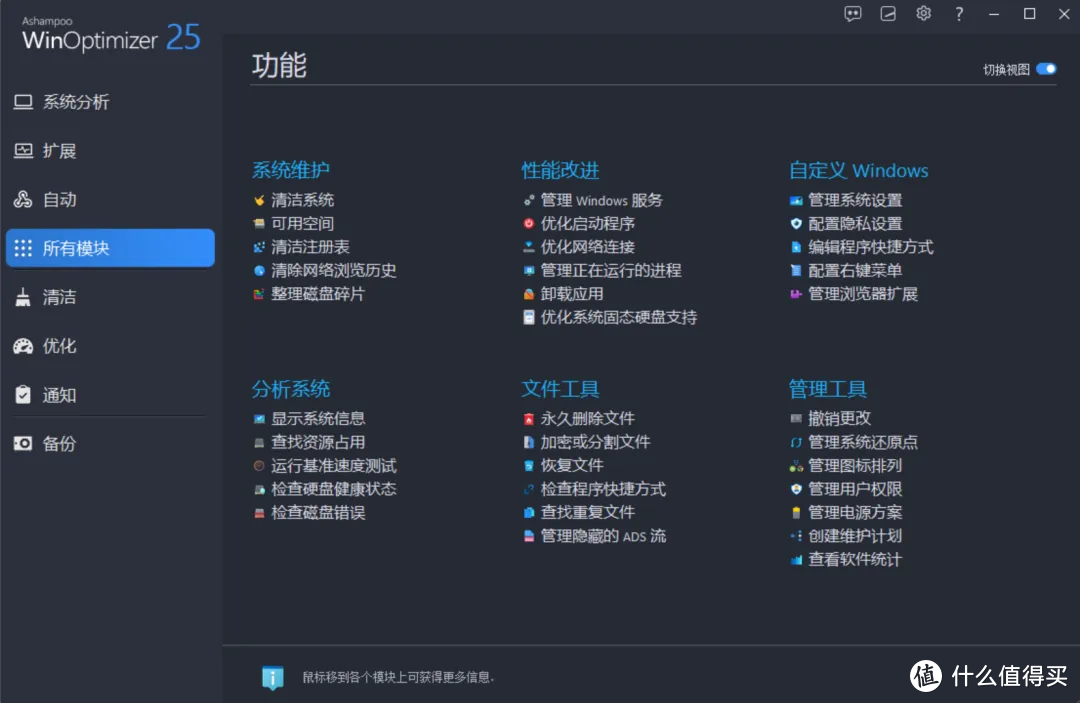The height and width of the screenshot is (703, 1080).
Task: Click the icon beside 恢复文件
Action: pos(528,466)
